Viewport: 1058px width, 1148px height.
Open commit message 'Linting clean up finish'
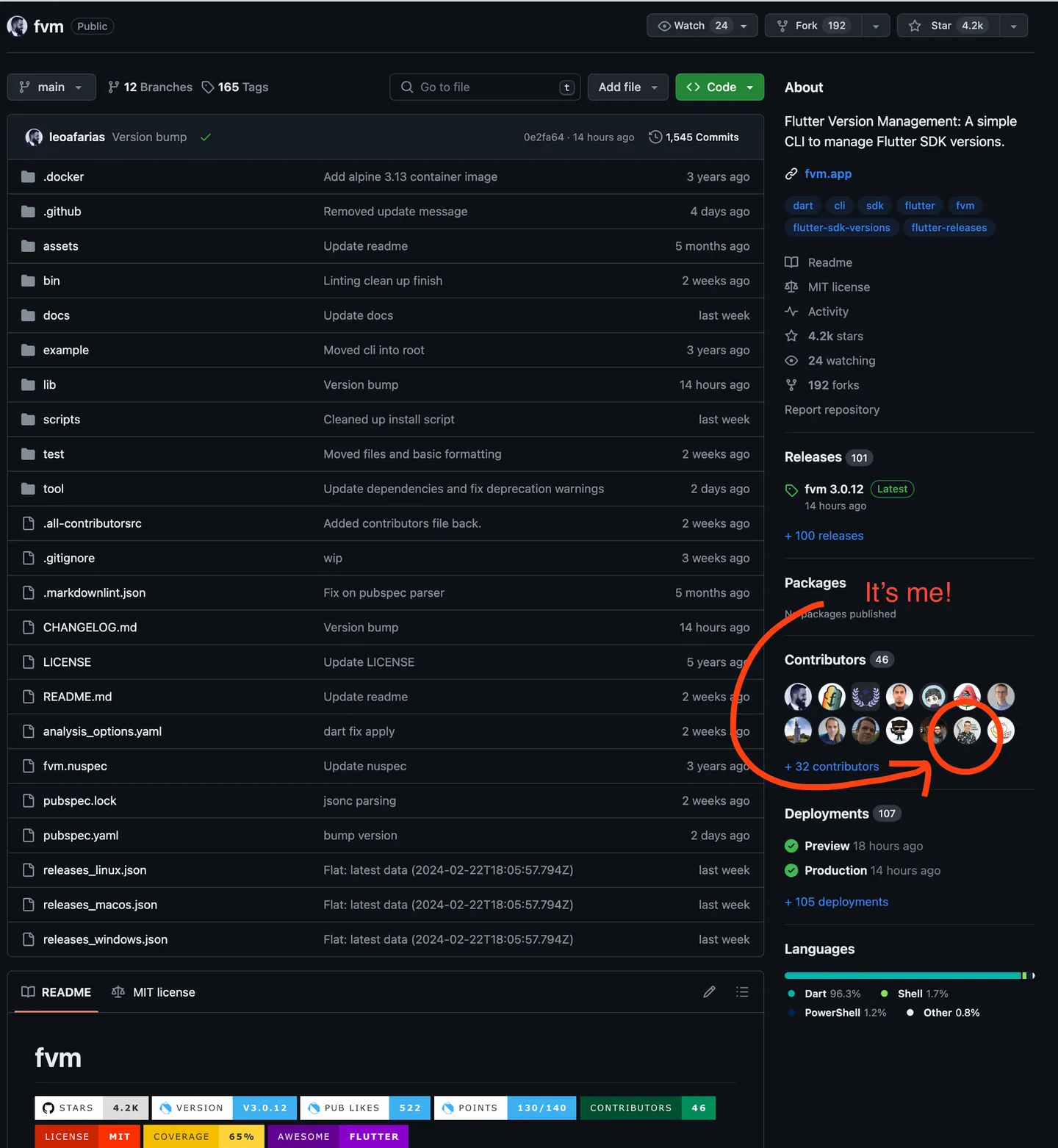[x=383, y=281]
